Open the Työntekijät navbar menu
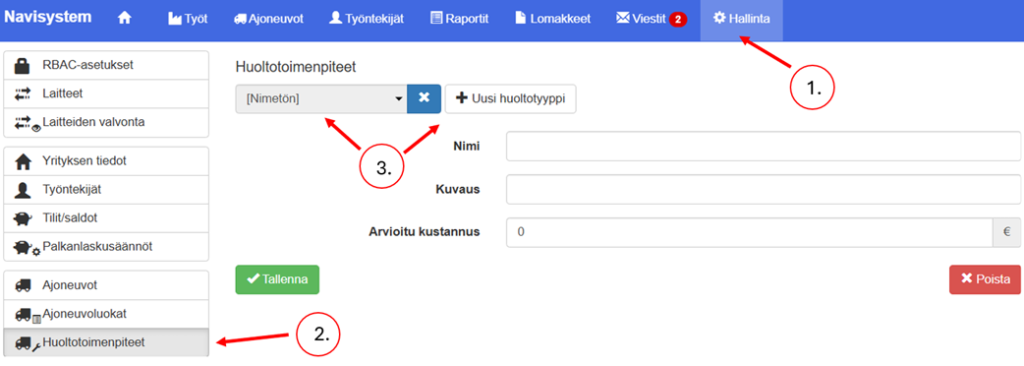 (x=366, y=19)
